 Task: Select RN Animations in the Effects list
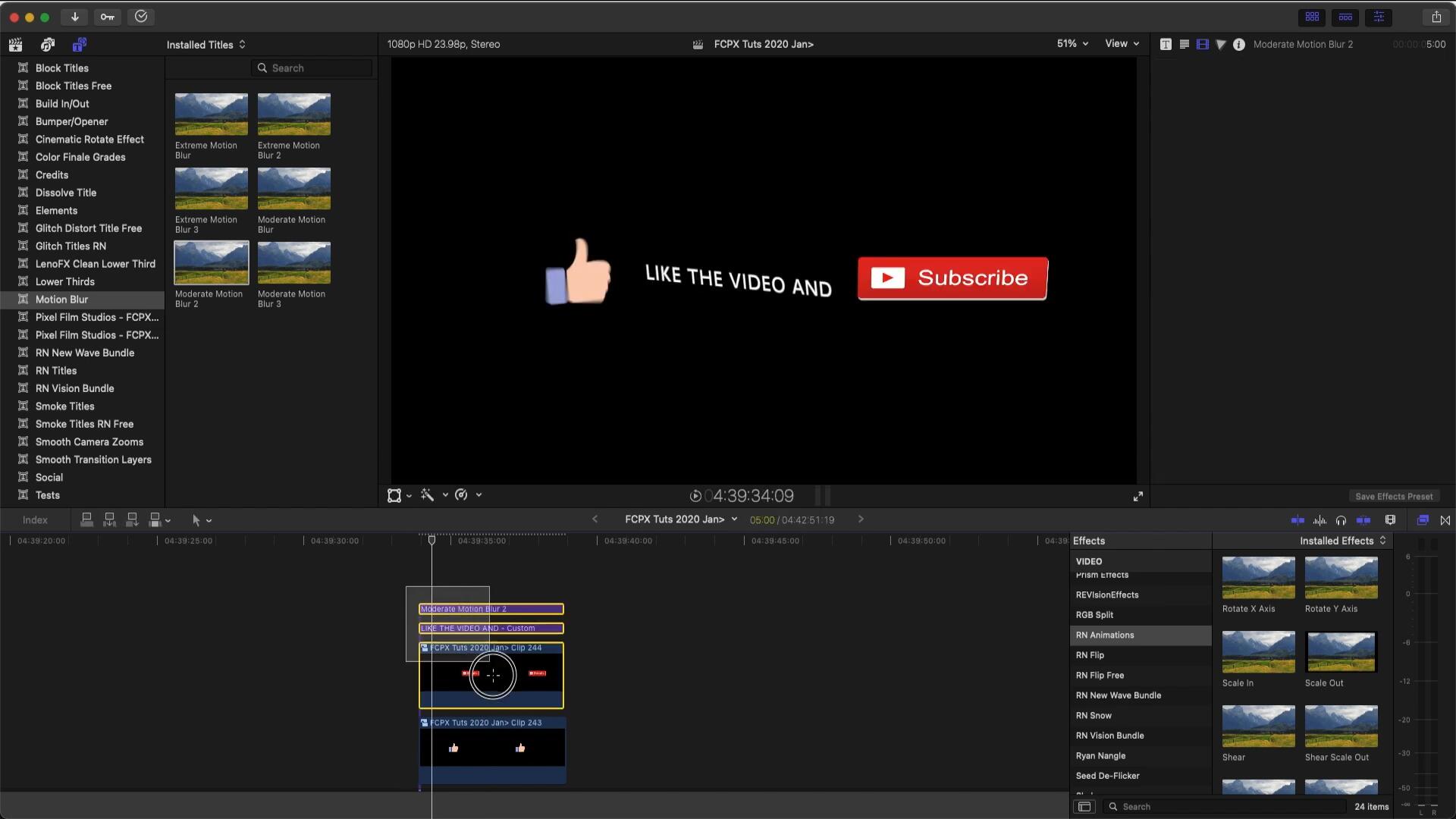(1105, 635)
